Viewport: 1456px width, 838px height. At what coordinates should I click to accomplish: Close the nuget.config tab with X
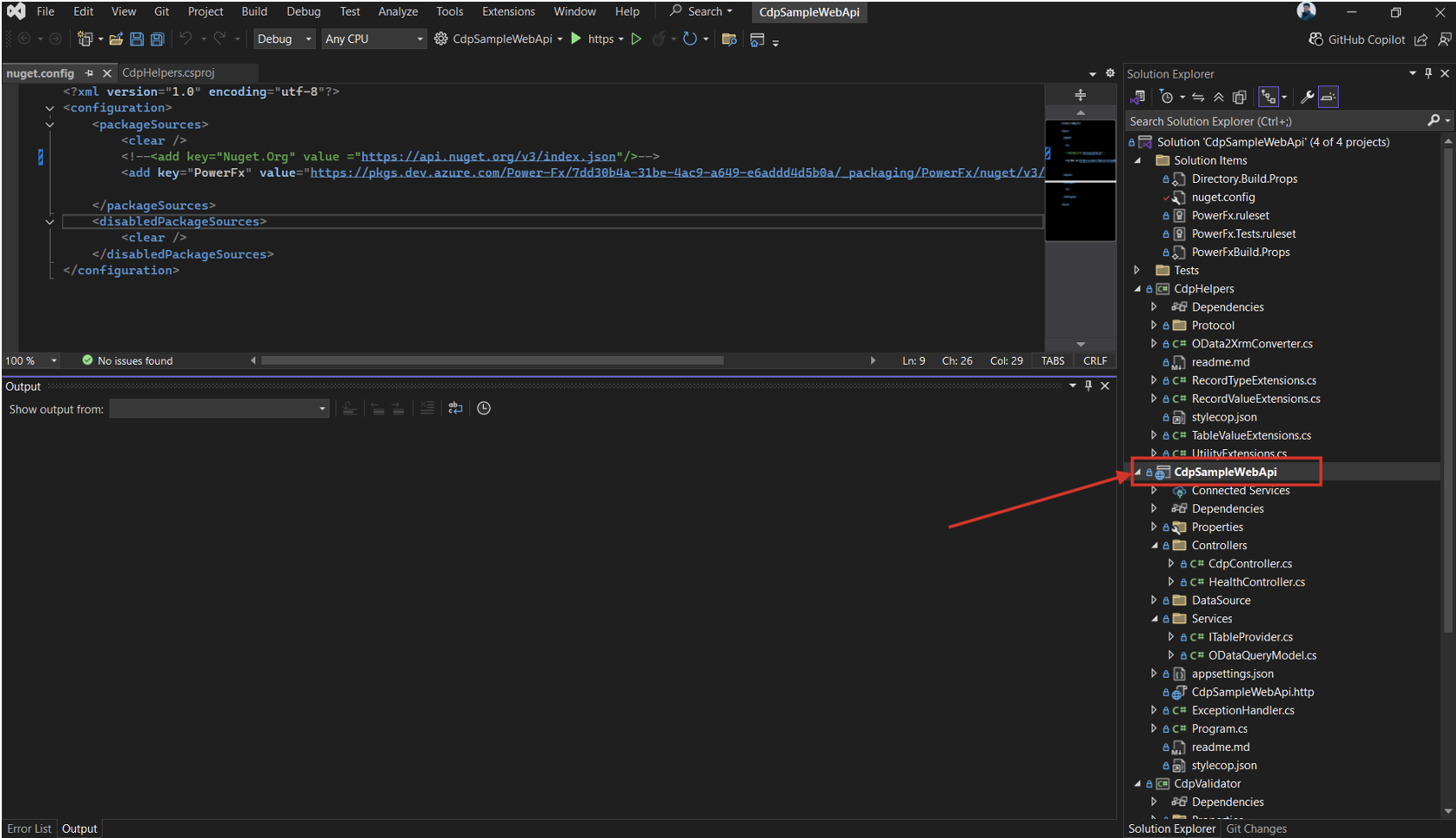[x=107, y=73]
